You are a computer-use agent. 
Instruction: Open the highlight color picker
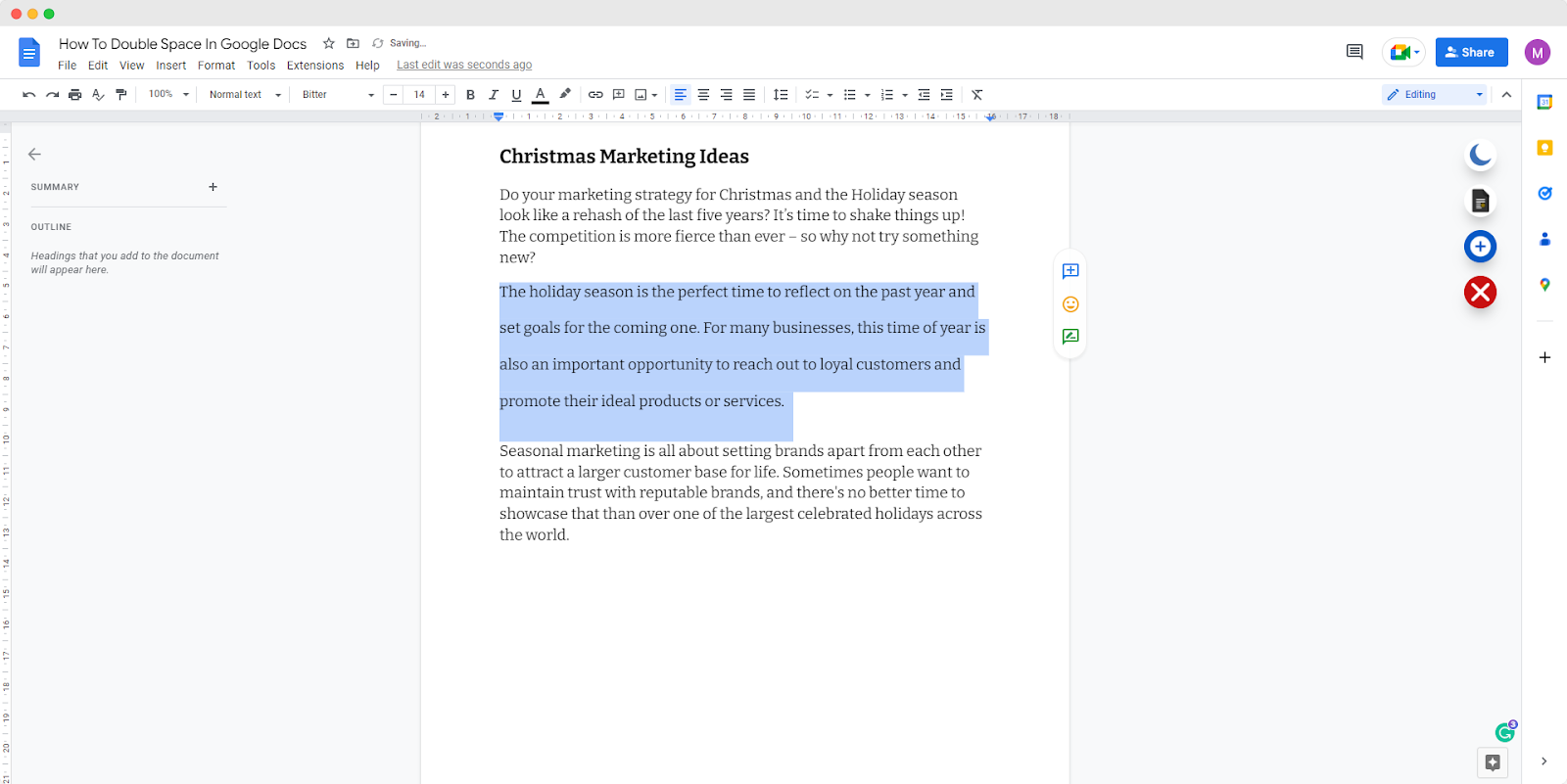coord(565,95)
